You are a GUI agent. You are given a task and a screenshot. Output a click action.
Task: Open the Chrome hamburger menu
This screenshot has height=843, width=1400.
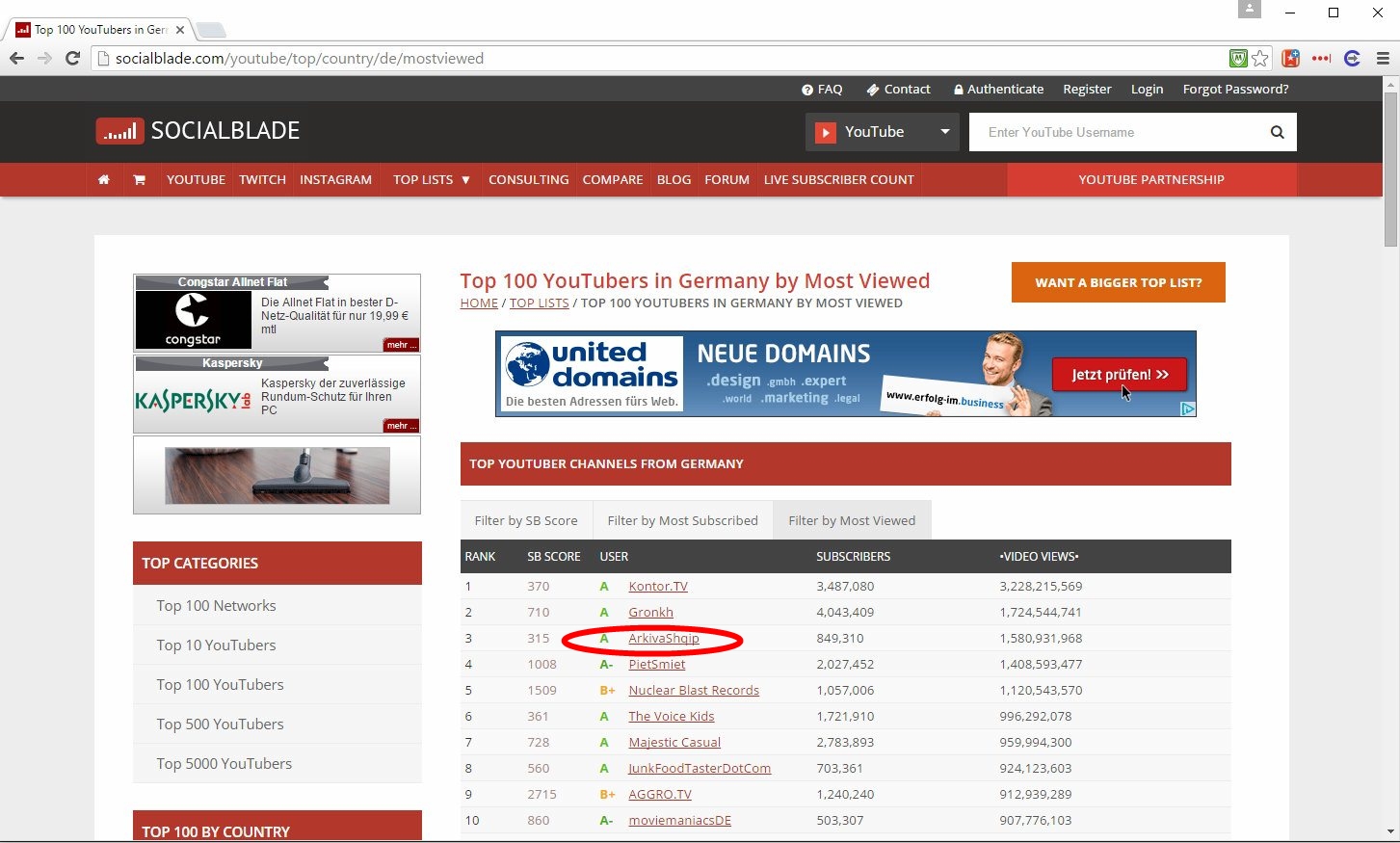point(1383,59)
